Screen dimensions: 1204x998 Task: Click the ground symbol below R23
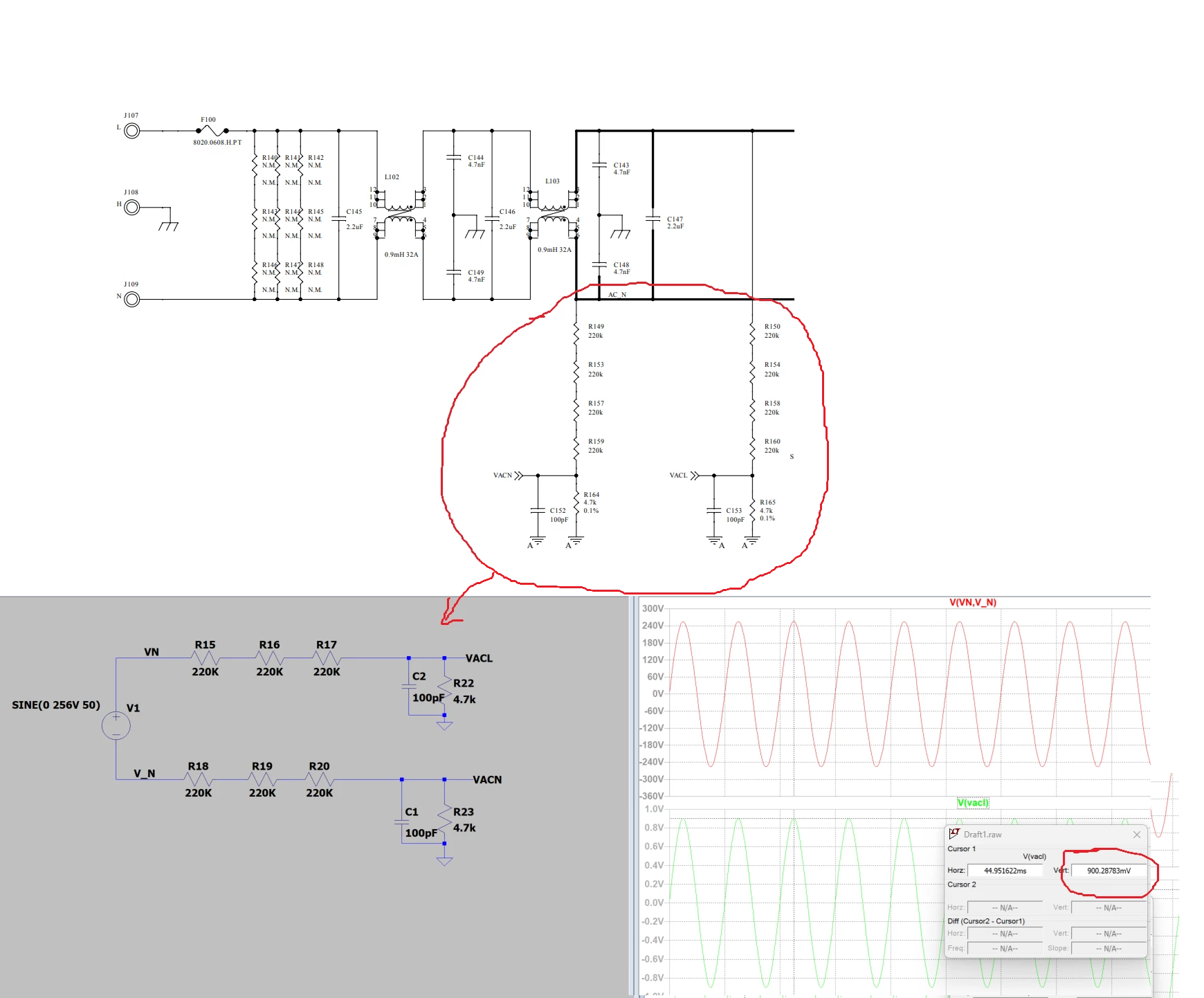pos(444,861)
